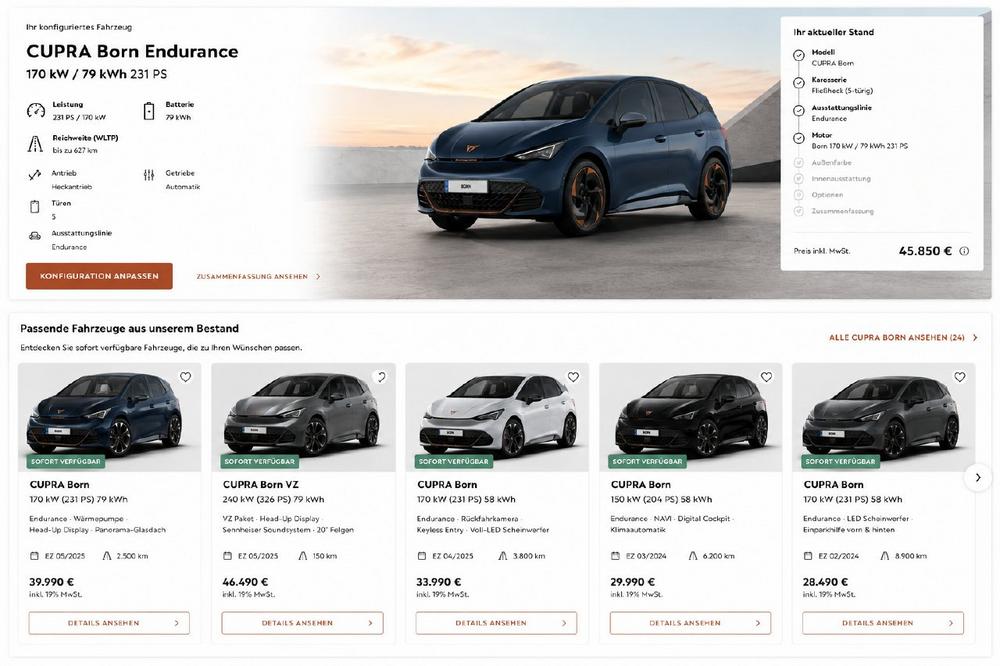Open blue CUPRA Born 79 kWh thumbnail

tap(110, 417)
